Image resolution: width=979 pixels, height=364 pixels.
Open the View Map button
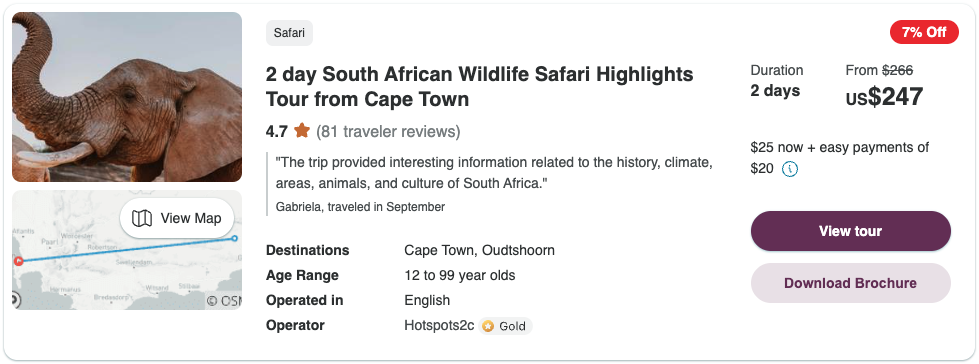pos(177,219)
